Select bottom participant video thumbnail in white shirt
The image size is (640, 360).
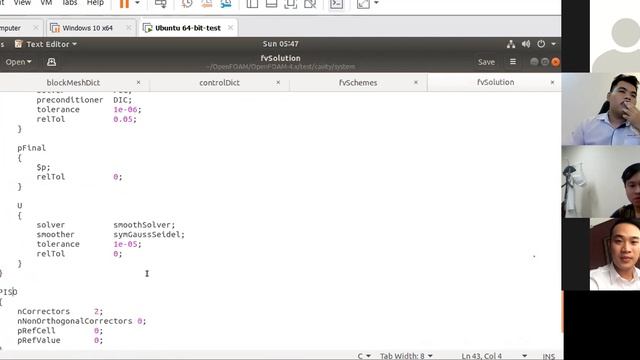click(x=615, y=254)
